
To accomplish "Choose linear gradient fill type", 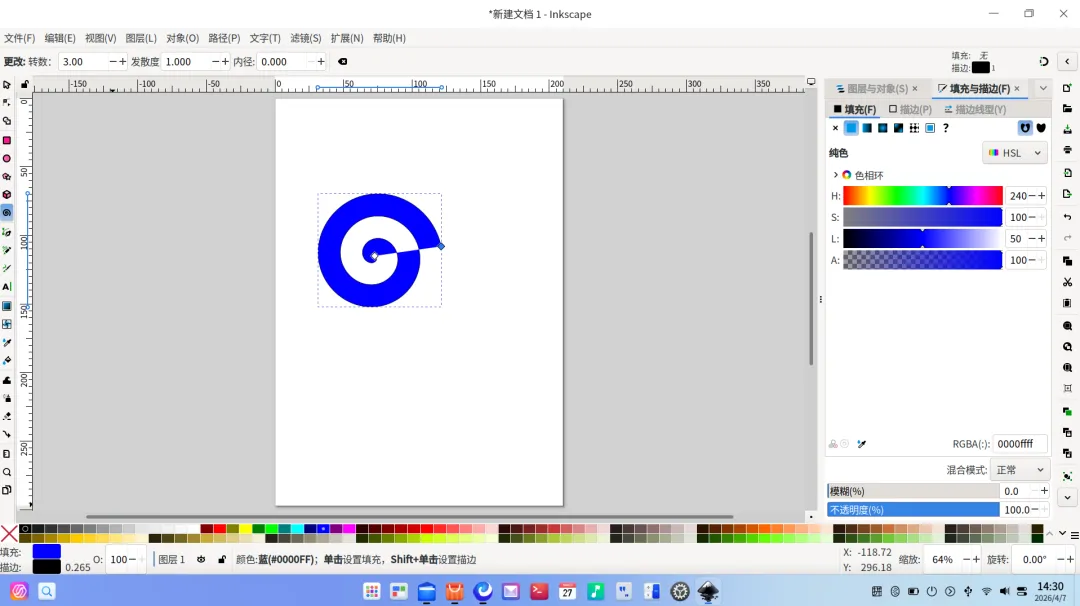I will (x=867, y=128).
